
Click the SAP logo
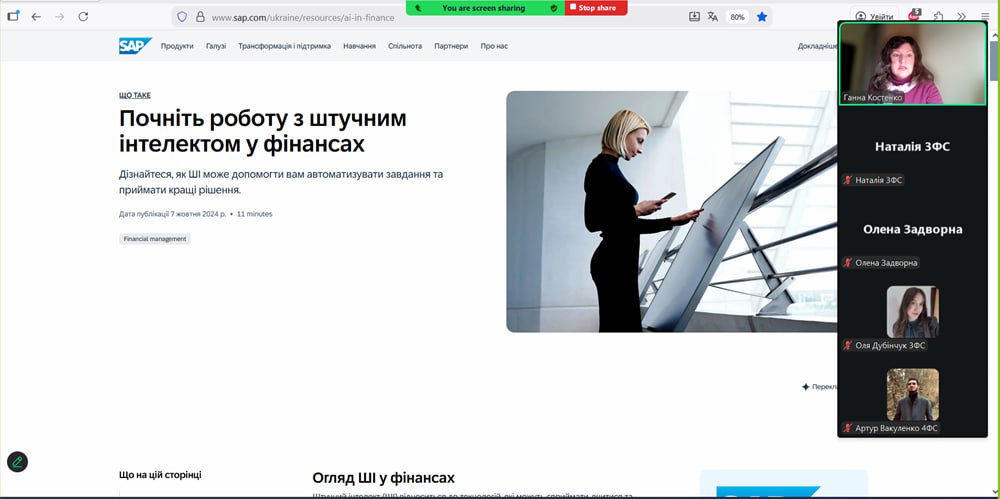(134, 46)
